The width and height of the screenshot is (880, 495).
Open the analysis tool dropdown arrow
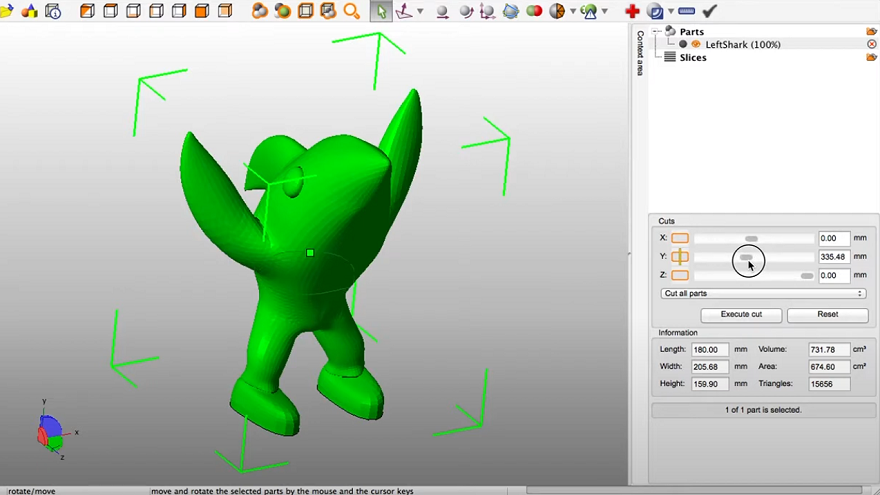point(604,11)
